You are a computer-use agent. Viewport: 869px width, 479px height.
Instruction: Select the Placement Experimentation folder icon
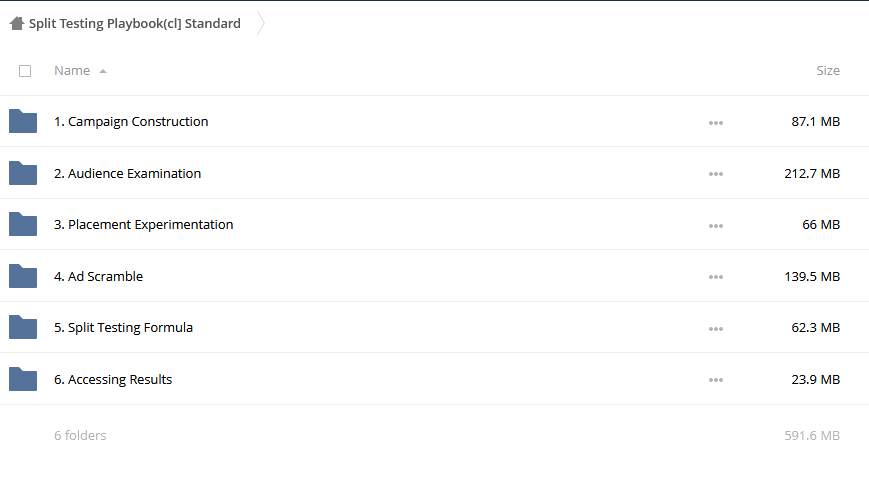23,224
